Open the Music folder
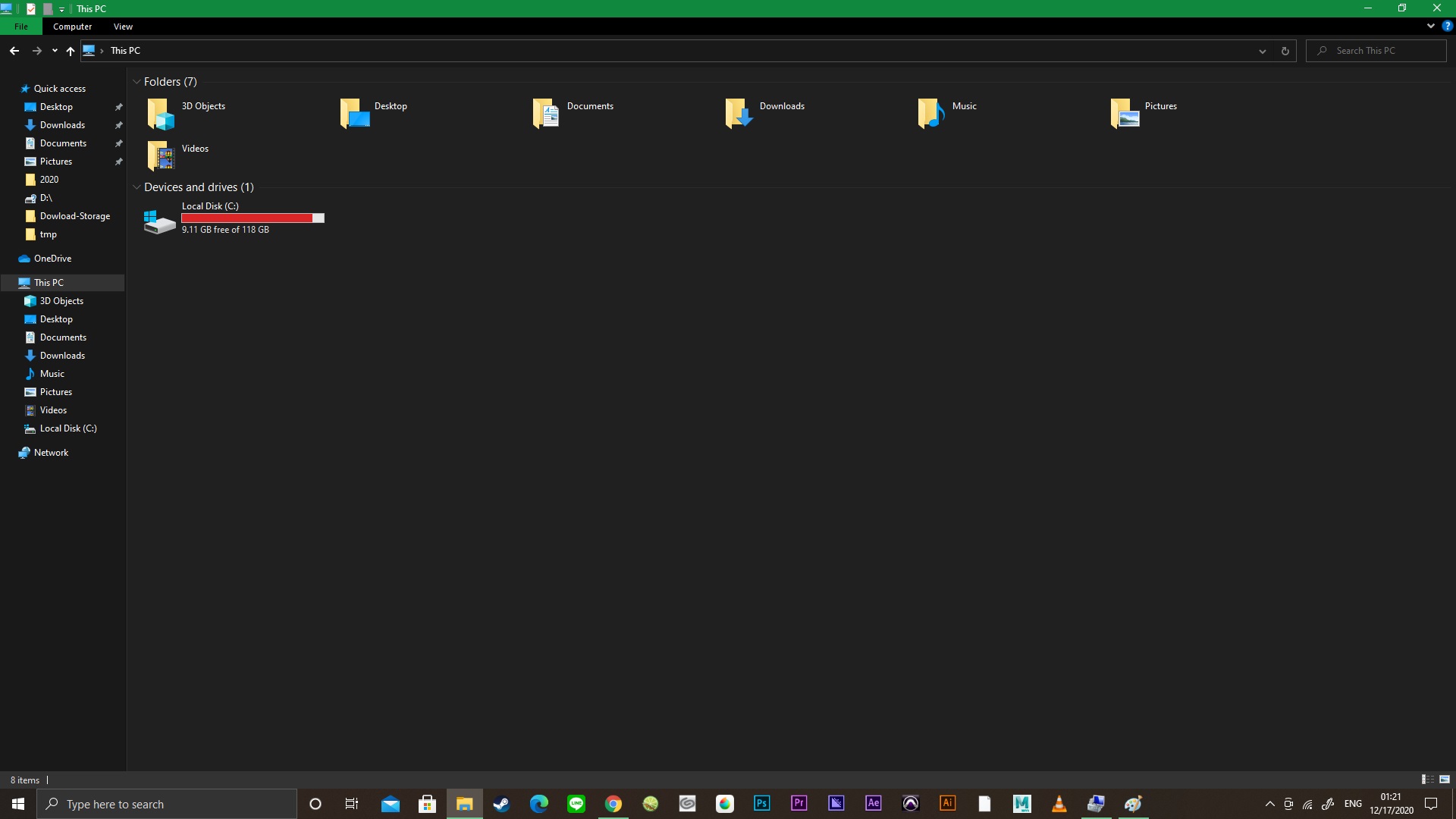1456x819 pixels. click(931, 114)
